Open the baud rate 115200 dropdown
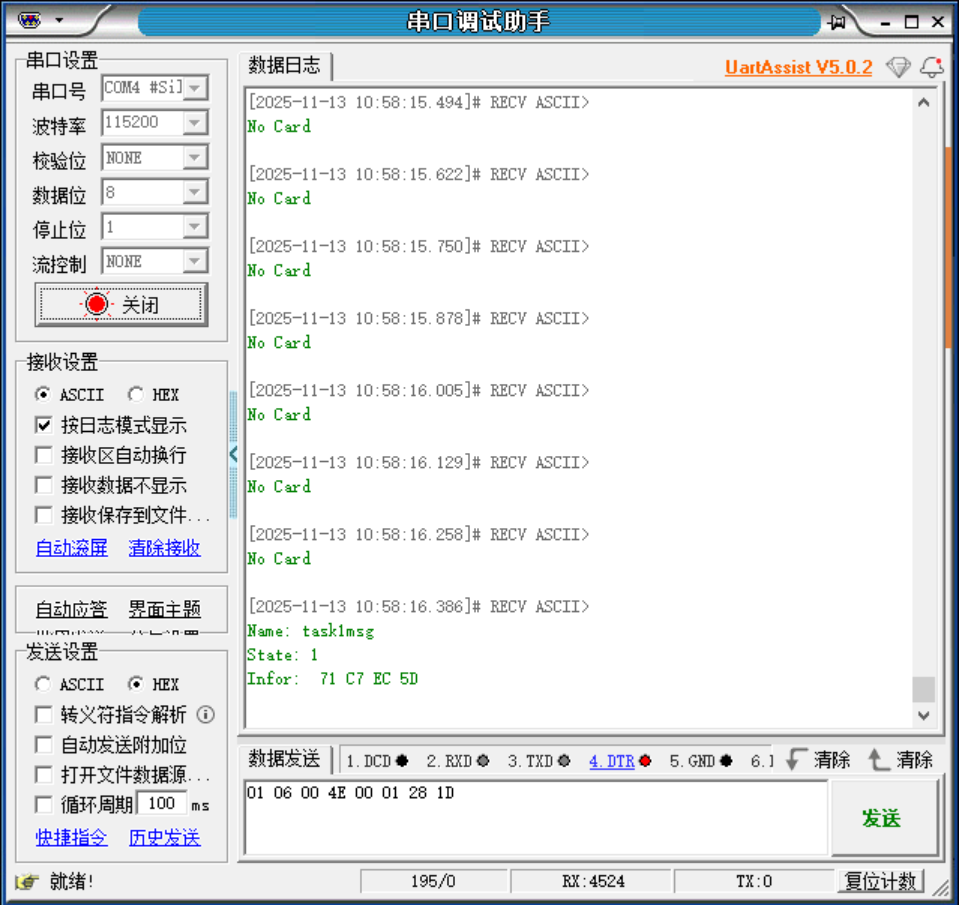Viewport: 959px width, 905px height. pyautogui.click(x=195, y=123)
